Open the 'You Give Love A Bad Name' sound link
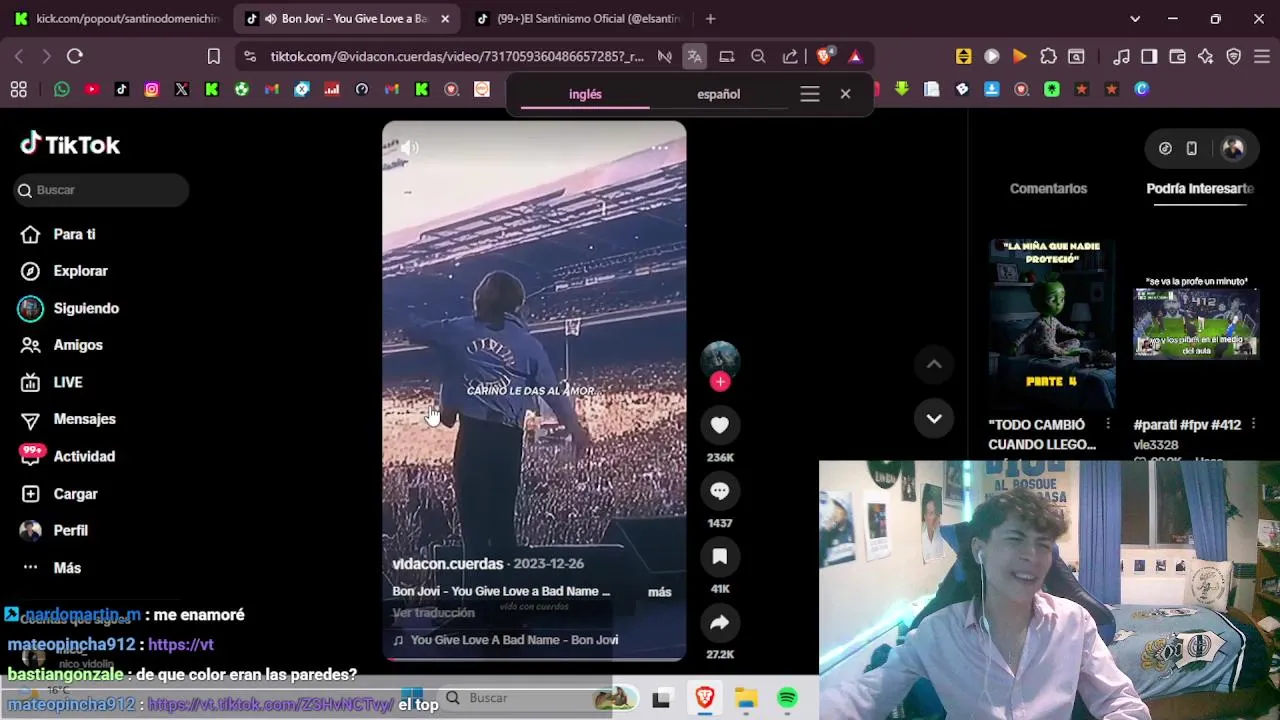The height and width of the screenshot is (720, 1280). (505, 640)
